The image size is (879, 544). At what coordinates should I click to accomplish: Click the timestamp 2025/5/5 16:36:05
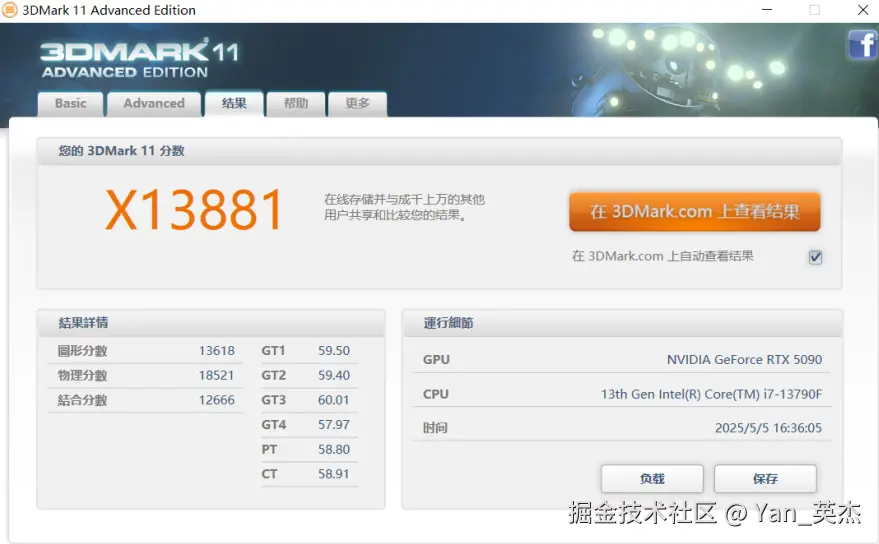768,428
